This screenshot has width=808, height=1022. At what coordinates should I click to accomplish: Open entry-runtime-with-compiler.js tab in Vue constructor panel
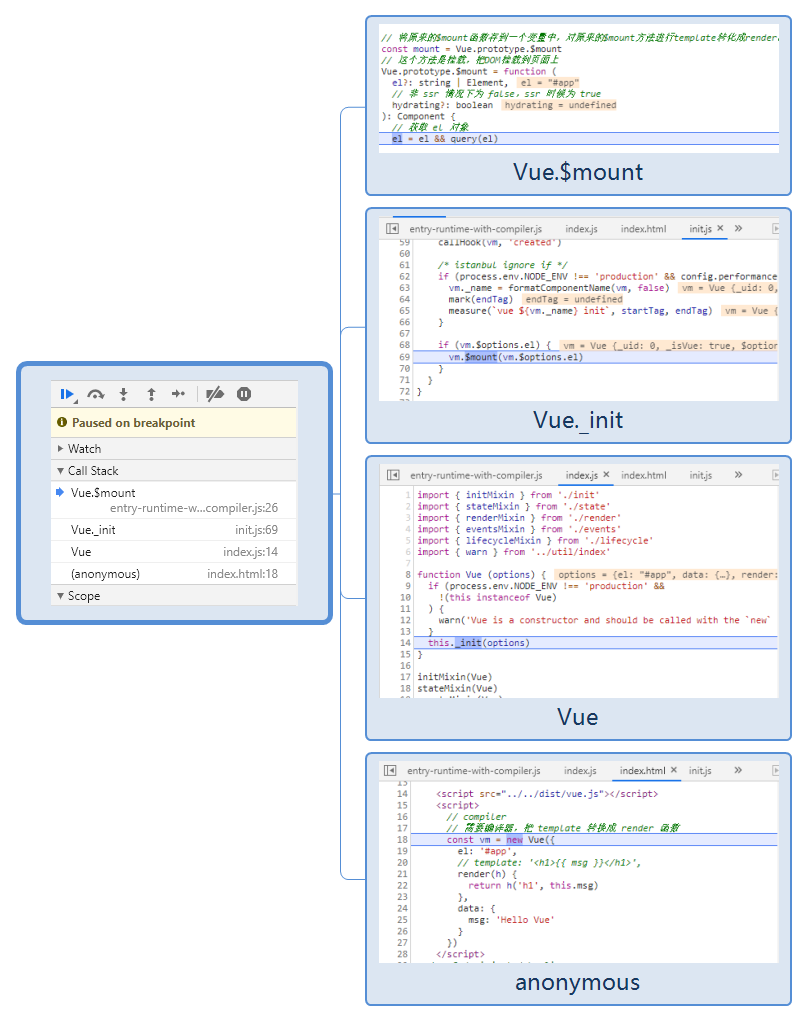pos(476,475)
